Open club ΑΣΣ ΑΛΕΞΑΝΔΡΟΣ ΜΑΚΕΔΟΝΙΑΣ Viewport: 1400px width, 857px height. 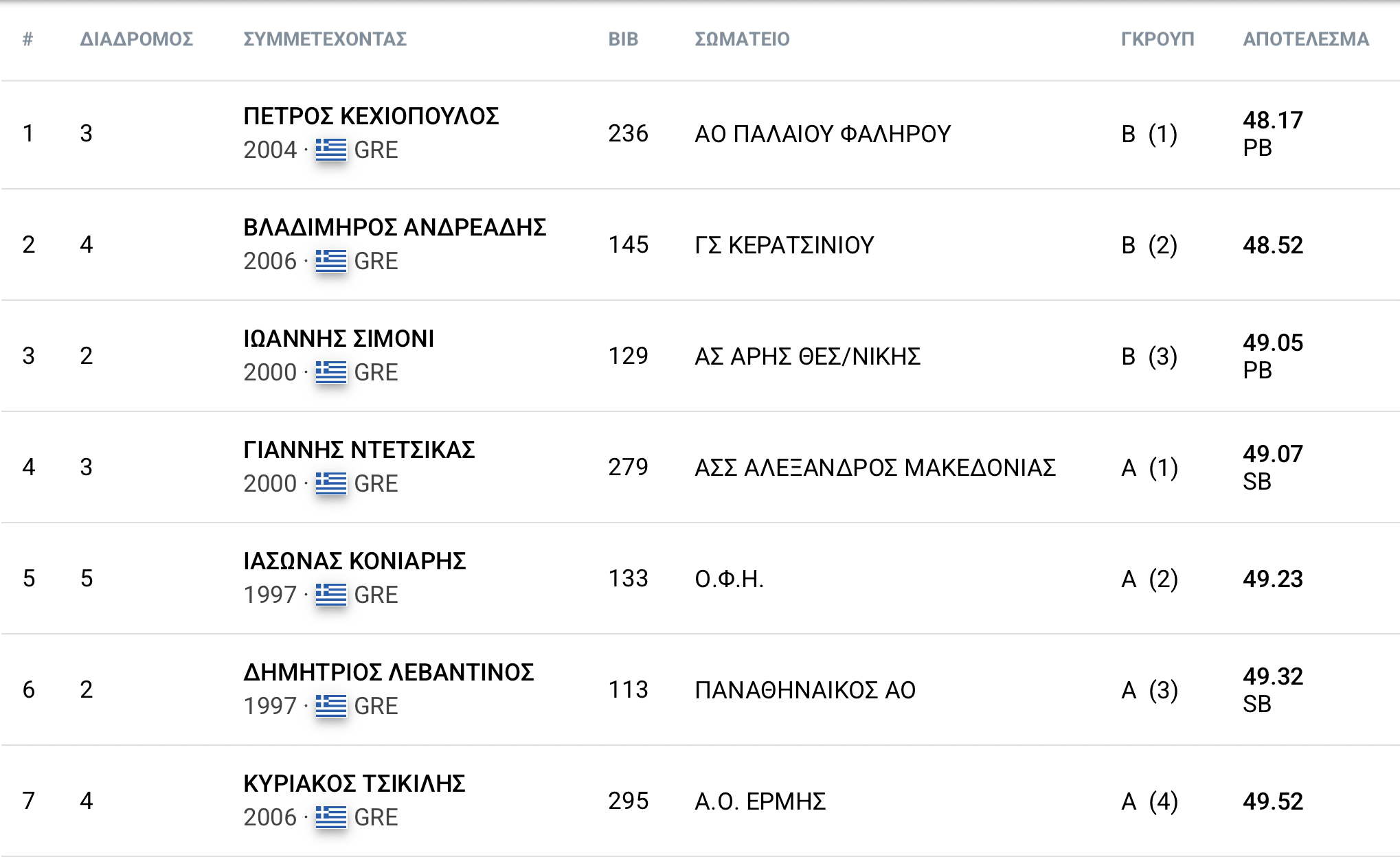875,468
